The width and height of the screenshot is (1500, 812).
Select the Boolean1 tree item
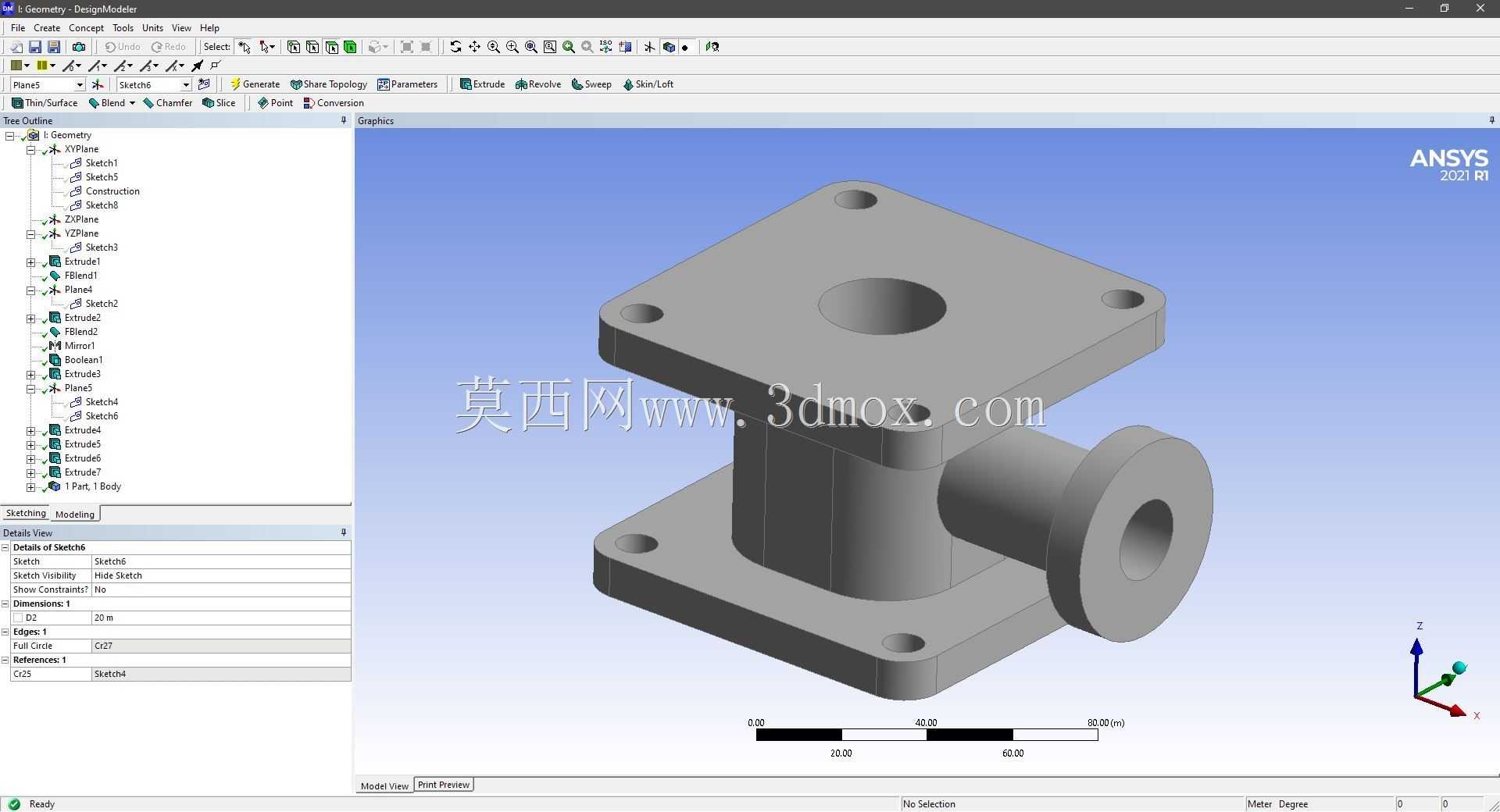coord(84,360)
